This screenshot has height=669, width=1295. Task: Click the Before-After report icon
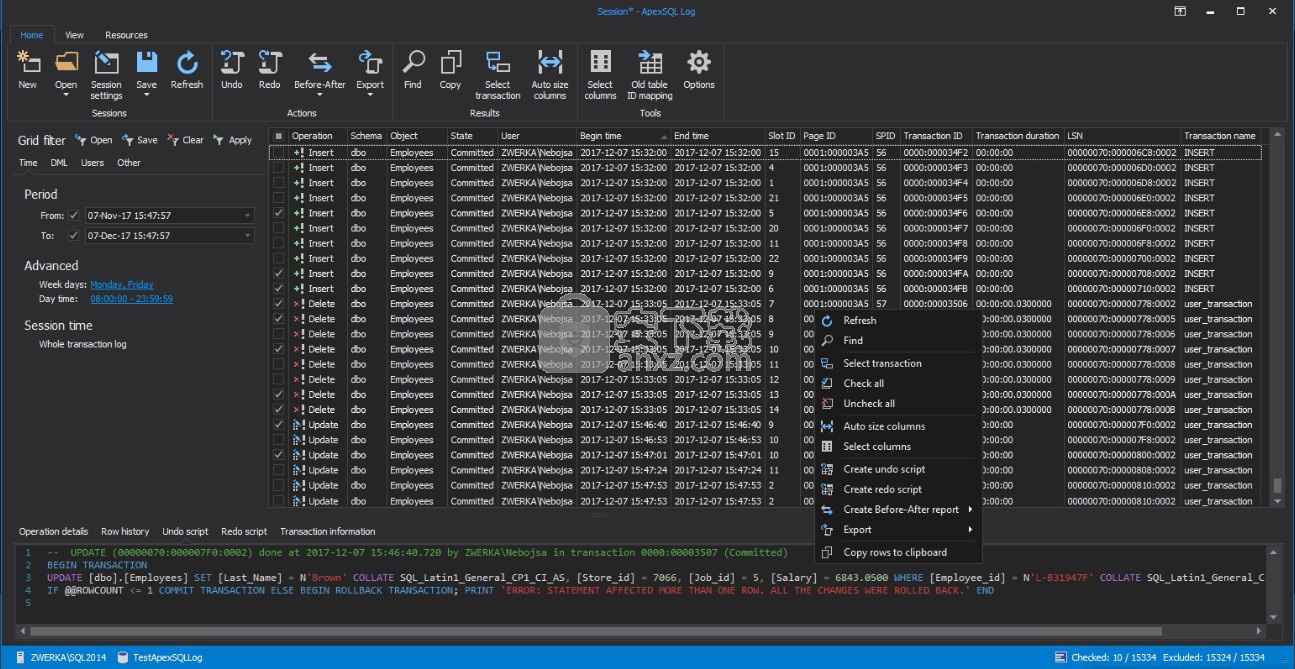tap(320, 63)
